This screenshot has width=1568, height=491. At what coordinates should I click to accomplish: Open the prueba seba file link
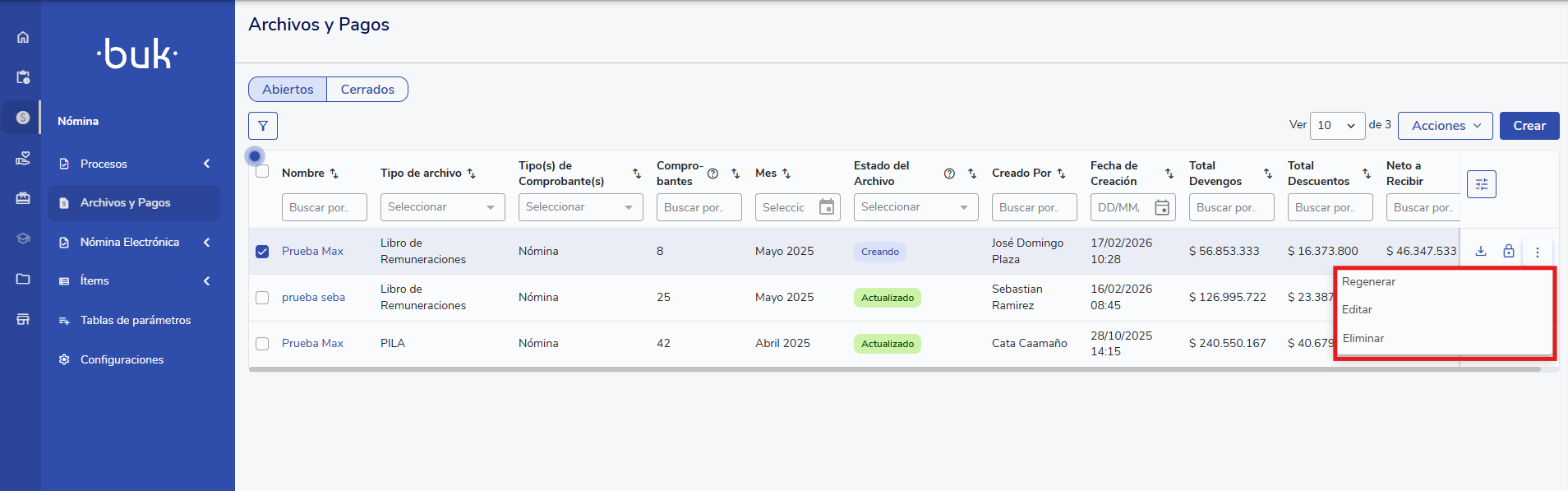pyautogui.click(x=313, y=298)
